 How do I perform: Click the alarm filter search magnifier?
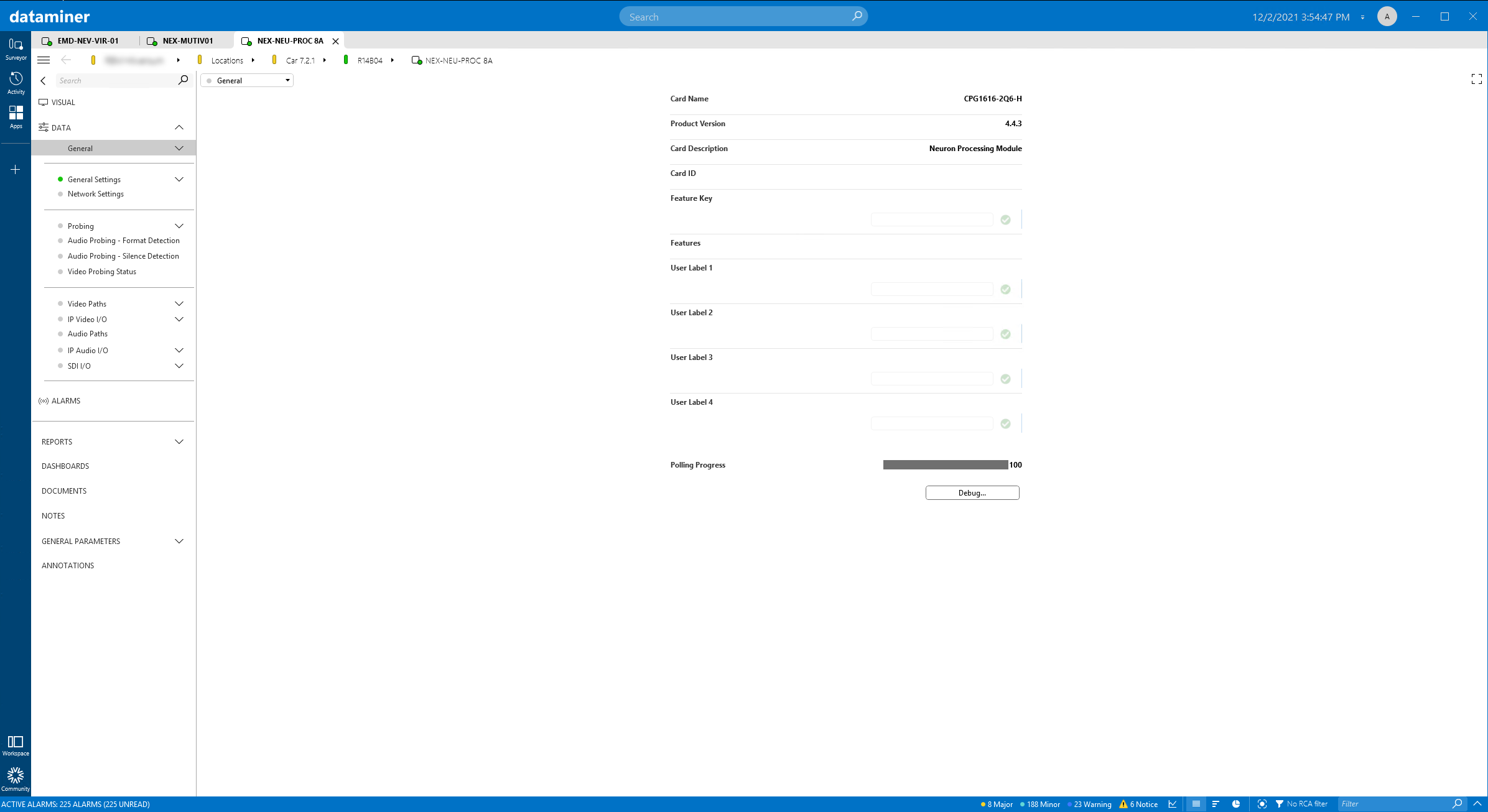pyautogui.click(x=1457, y=804)
